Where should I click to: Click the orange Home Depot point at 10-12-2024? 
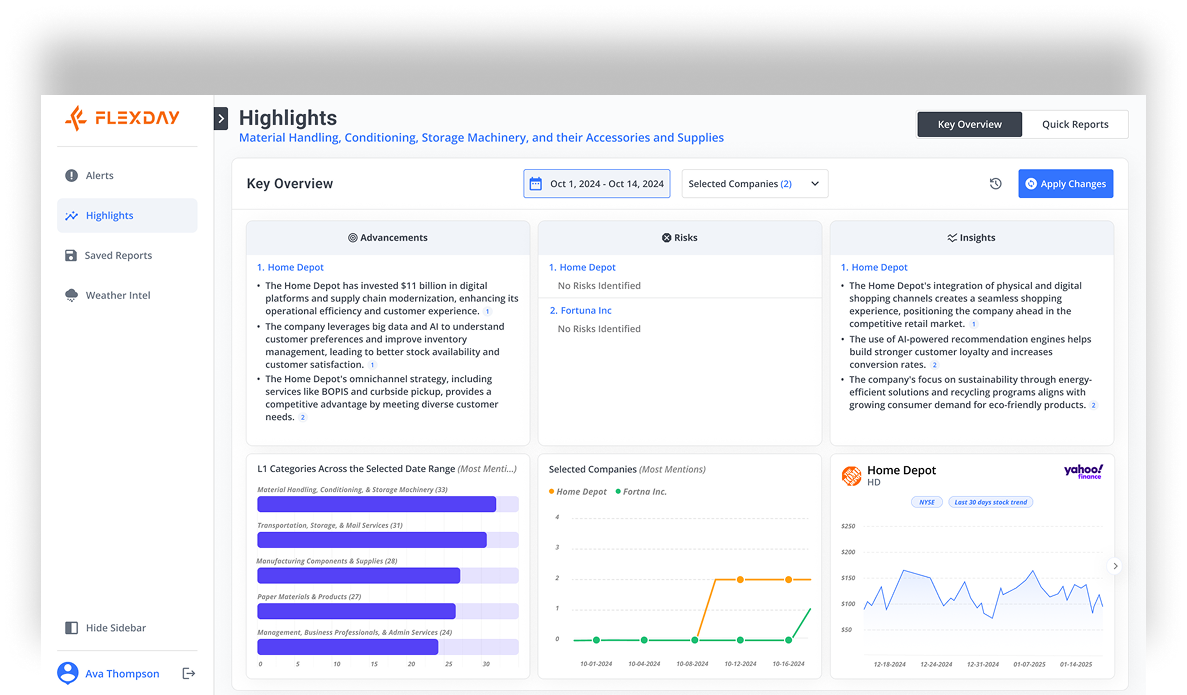[x=740, y=580]
